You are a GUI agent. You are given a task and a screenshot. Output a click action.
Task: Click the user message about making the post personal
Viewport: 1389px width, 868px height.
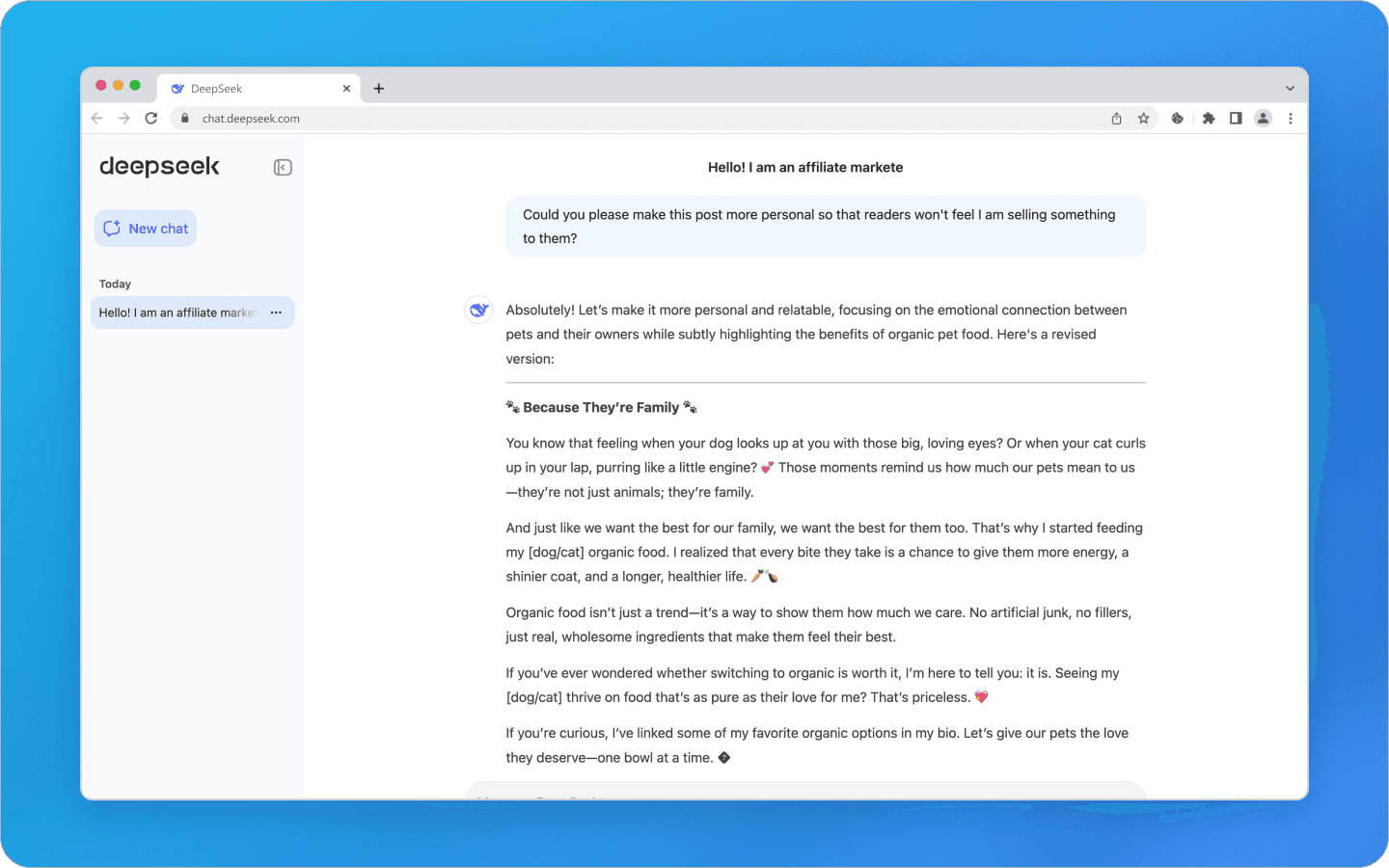pyautogui.click(x=826, y=227)
